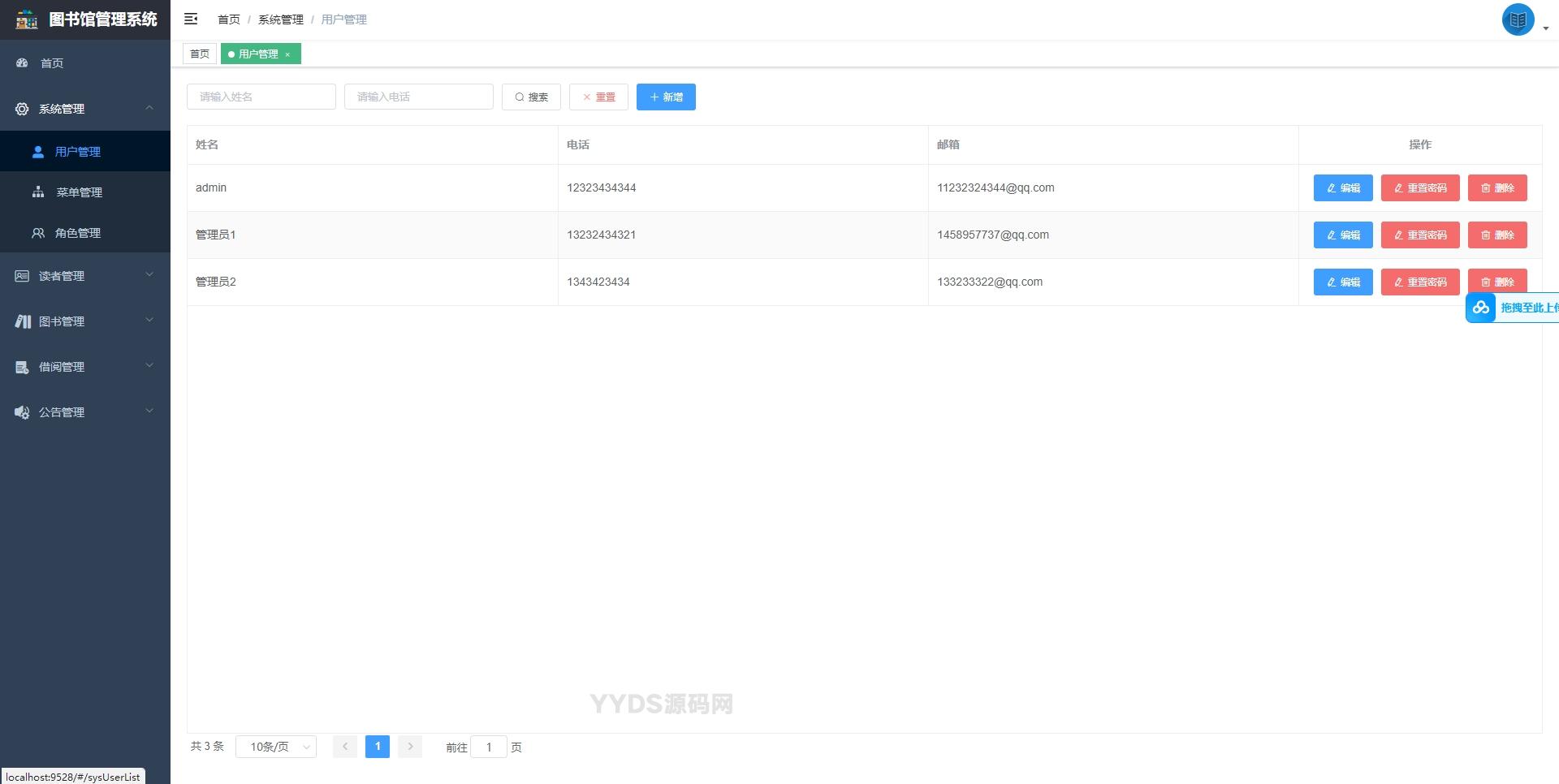Viewport: 1559px width, 784px height.
Task: Focus the 请输入姓名 name input field
Action: 261,97
